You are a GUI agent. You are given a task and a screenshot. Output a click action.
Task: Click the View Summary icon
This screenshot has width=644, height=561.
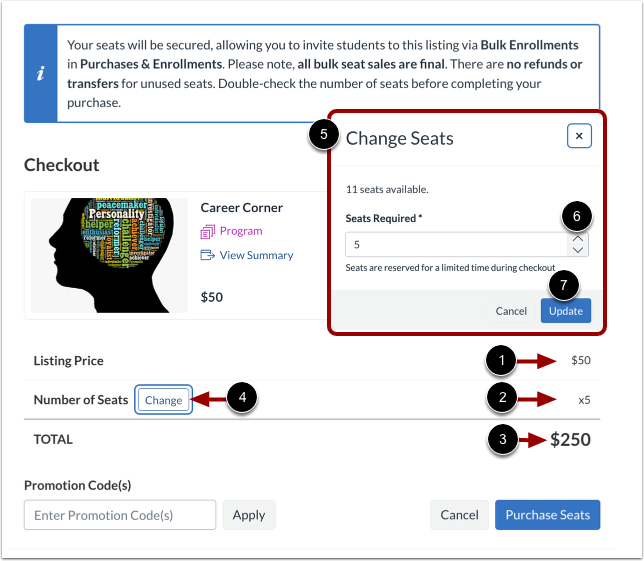point(208,255)
